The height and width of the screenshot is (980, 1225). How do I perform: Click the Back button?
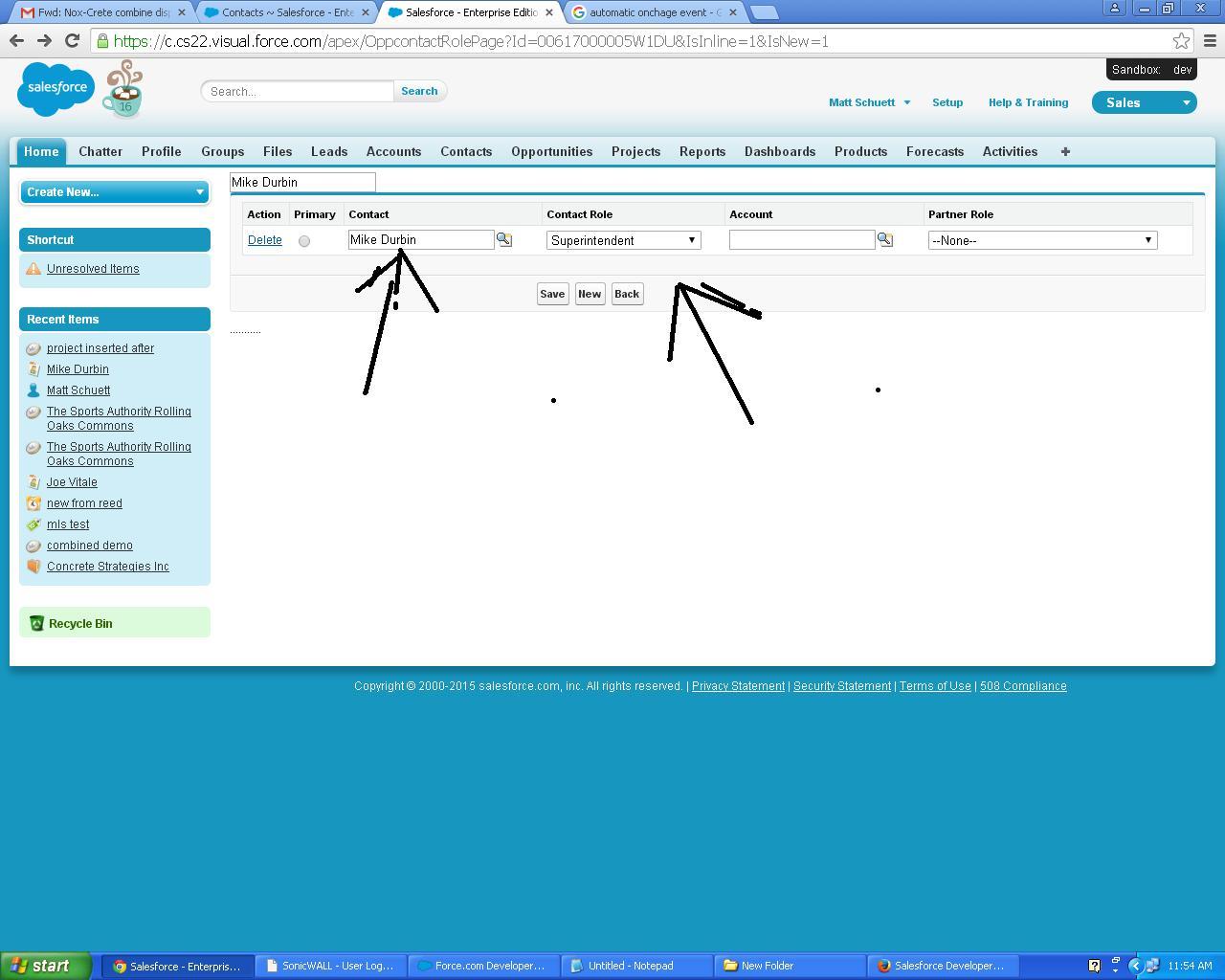pyautogui.click(x=627, y=294)
